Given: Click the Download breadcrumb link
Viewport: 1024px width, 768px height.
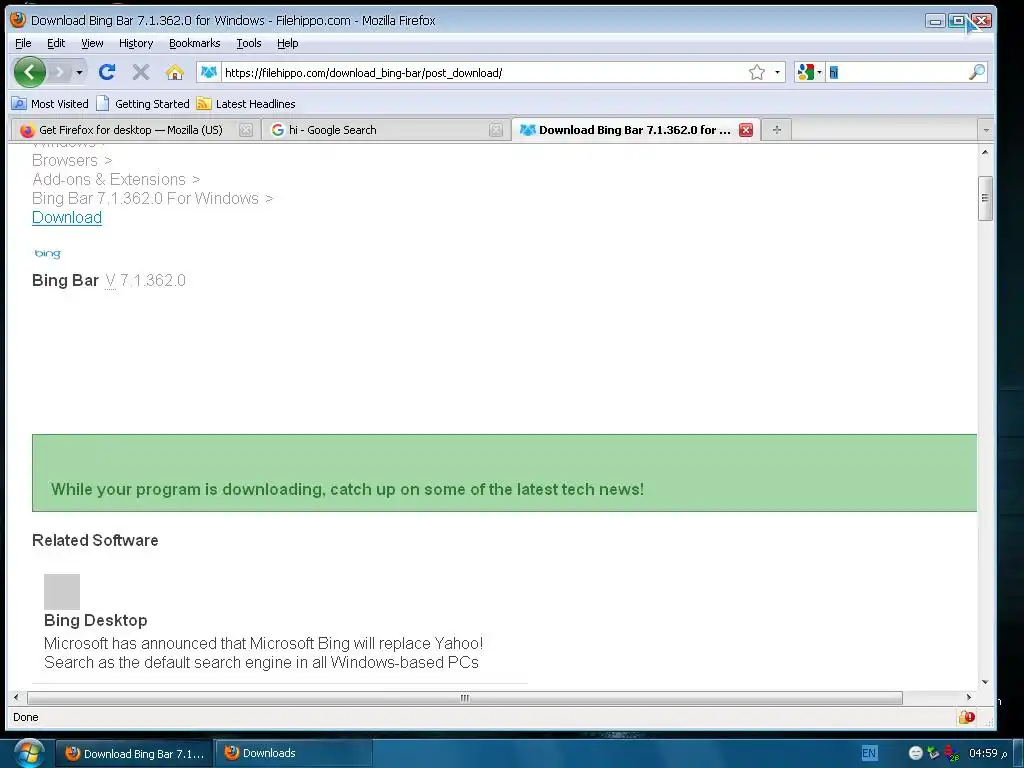Looking at the screenshot, I should pos(67,217).
